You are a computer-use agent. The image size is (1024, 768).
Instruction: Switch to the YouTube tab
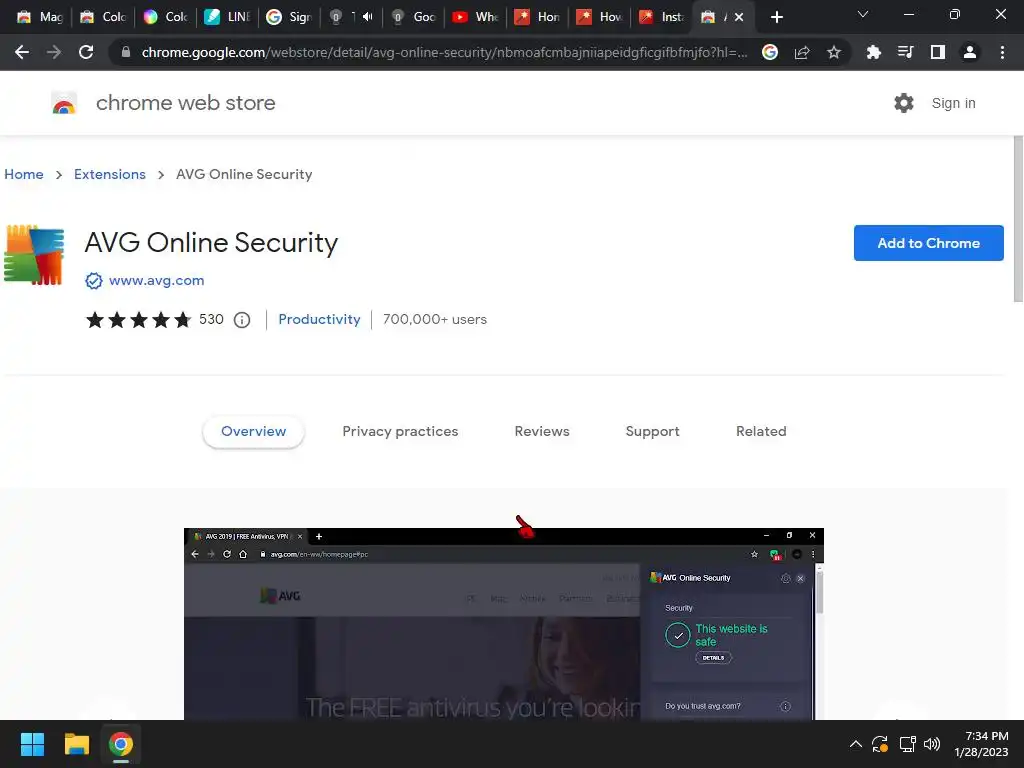click(475, 17)
